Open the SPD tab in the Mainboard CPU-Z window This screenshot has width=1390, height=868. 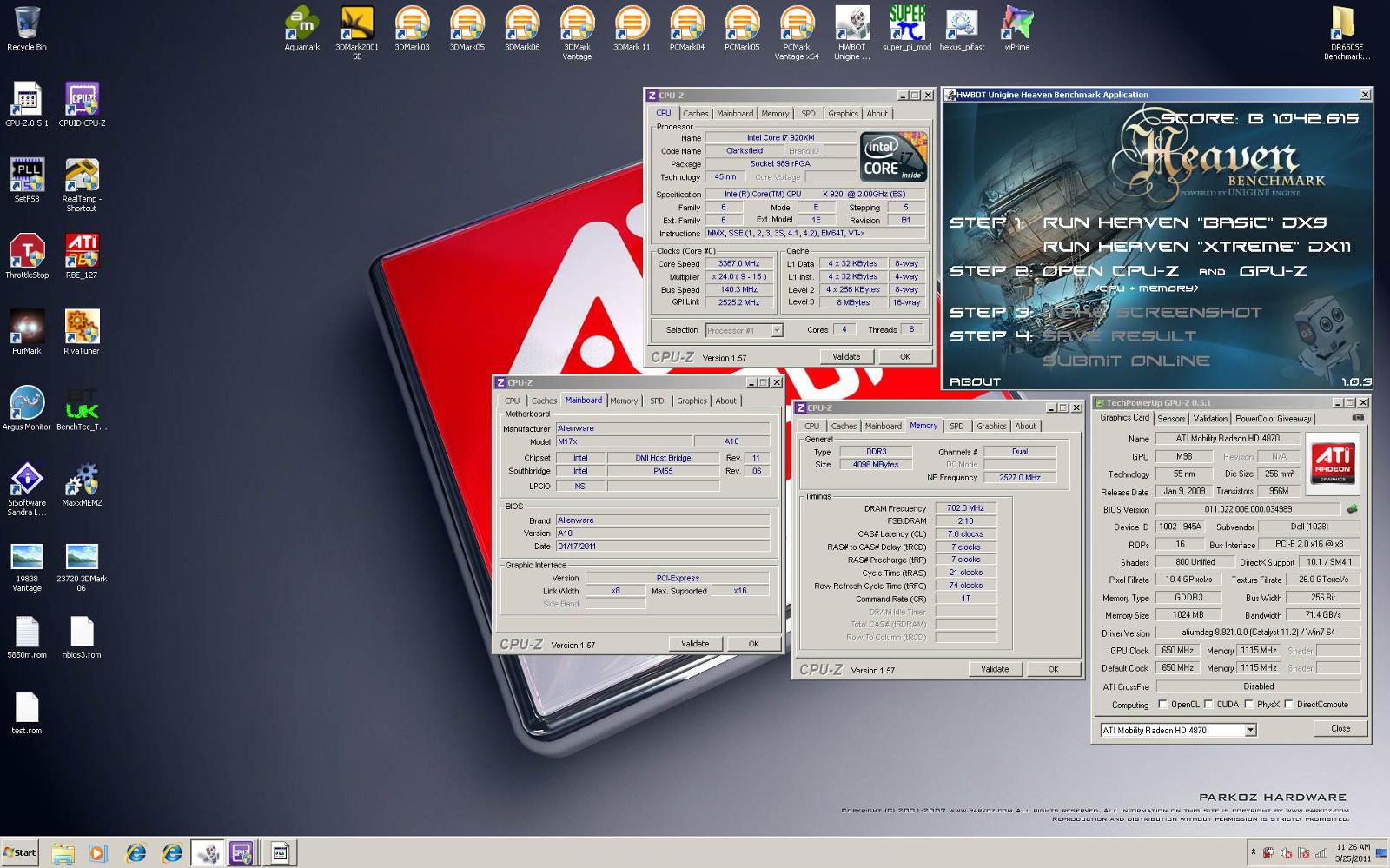657,401
